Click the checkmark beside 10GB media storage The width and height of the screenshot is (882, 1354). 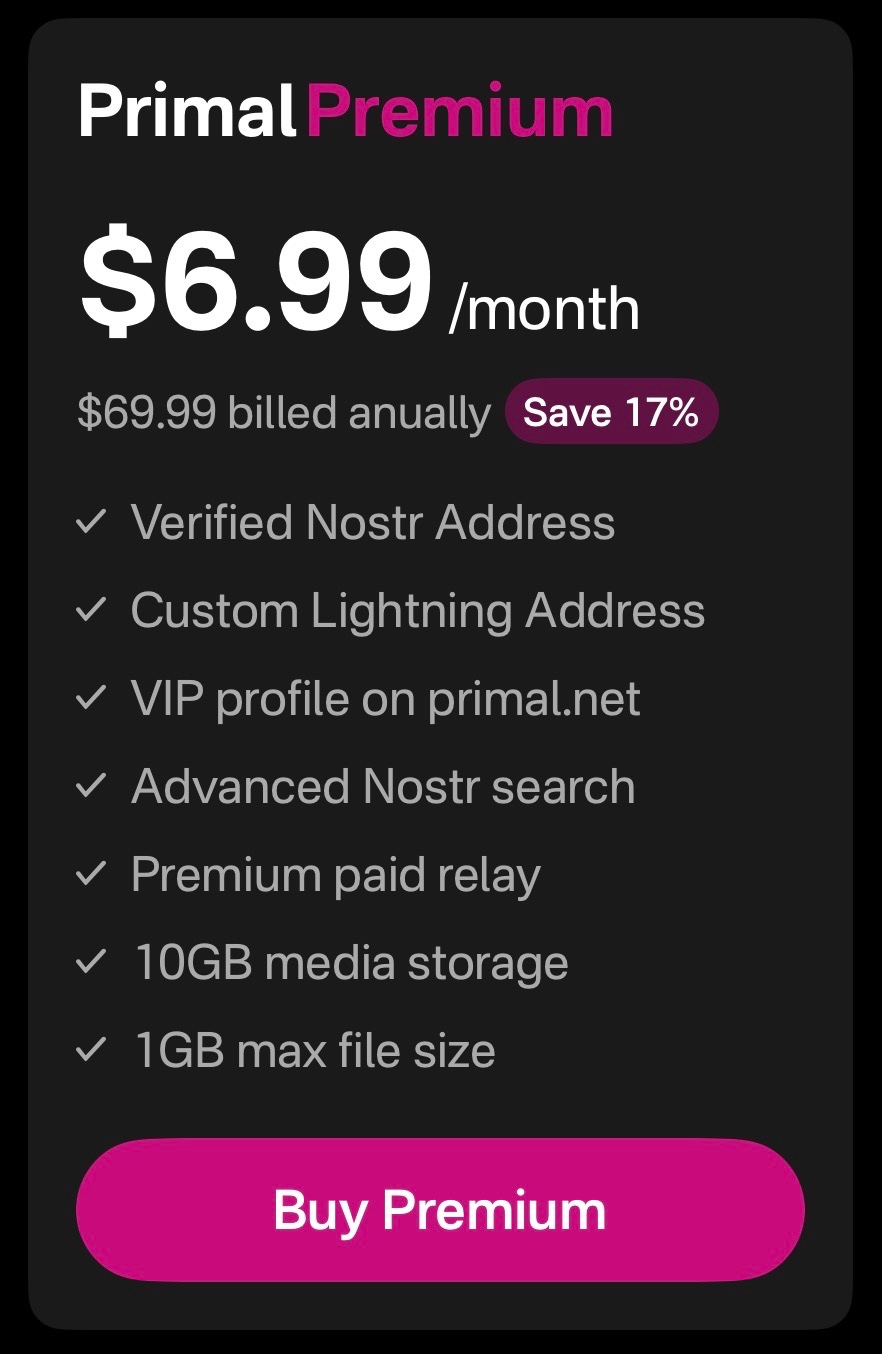(x=91, y=962)
